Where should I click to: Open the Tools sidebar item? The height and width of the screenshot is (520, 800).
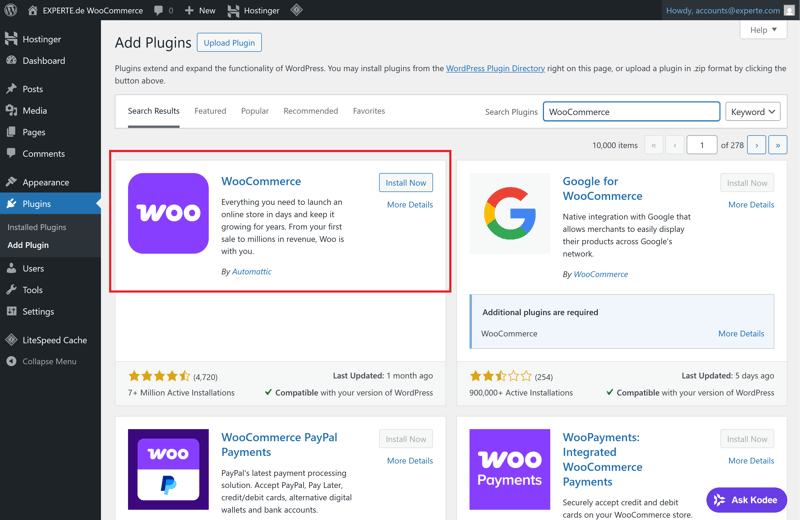pyautogui.click(x=32, y=290)
